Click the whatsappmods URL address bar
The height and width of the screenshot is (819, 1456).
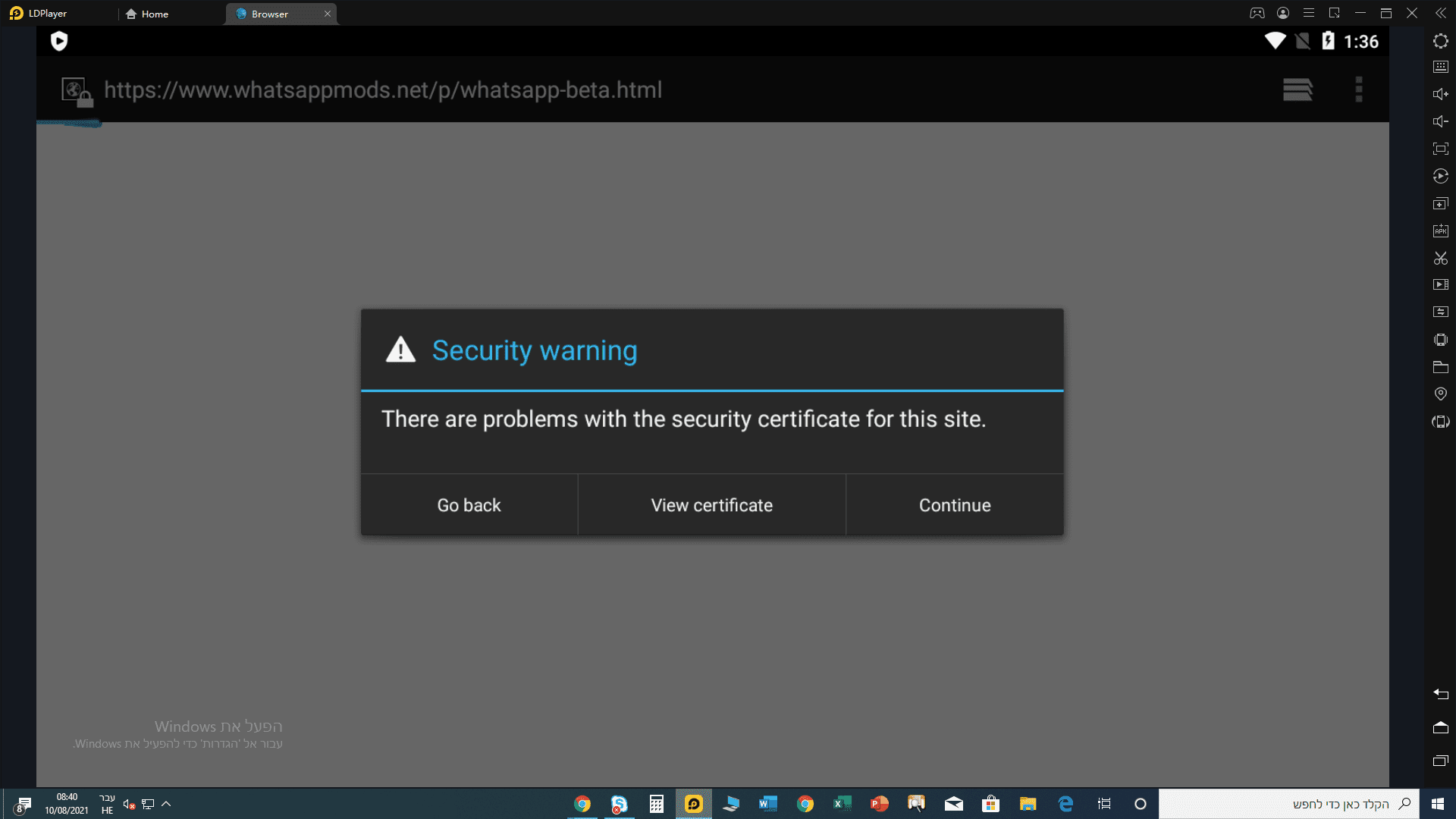click(x=383, y=90)
